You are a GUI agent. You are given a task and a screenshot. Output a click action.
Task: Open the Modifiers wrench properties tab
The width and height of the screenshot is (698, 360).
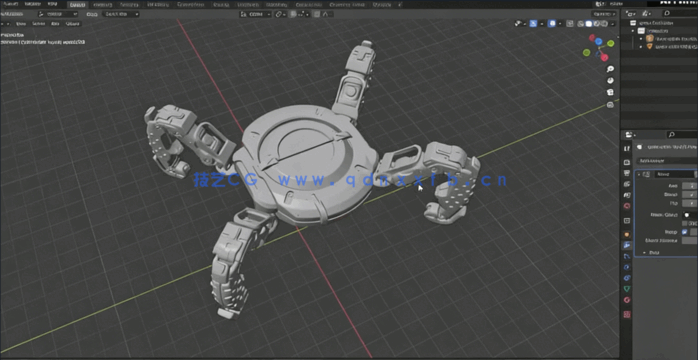627,245
